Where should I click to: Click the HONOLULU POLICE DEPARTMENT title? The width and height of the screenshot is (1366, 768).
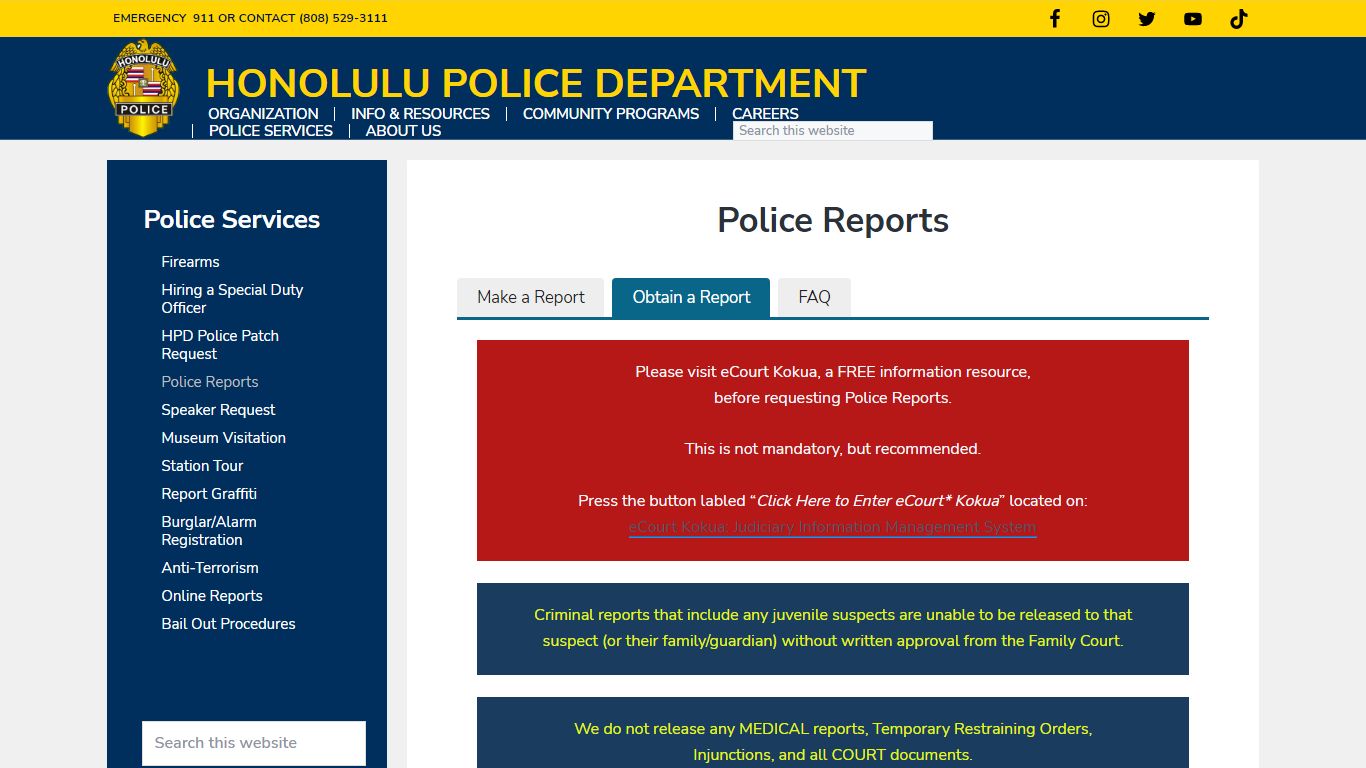coord(536,83)
